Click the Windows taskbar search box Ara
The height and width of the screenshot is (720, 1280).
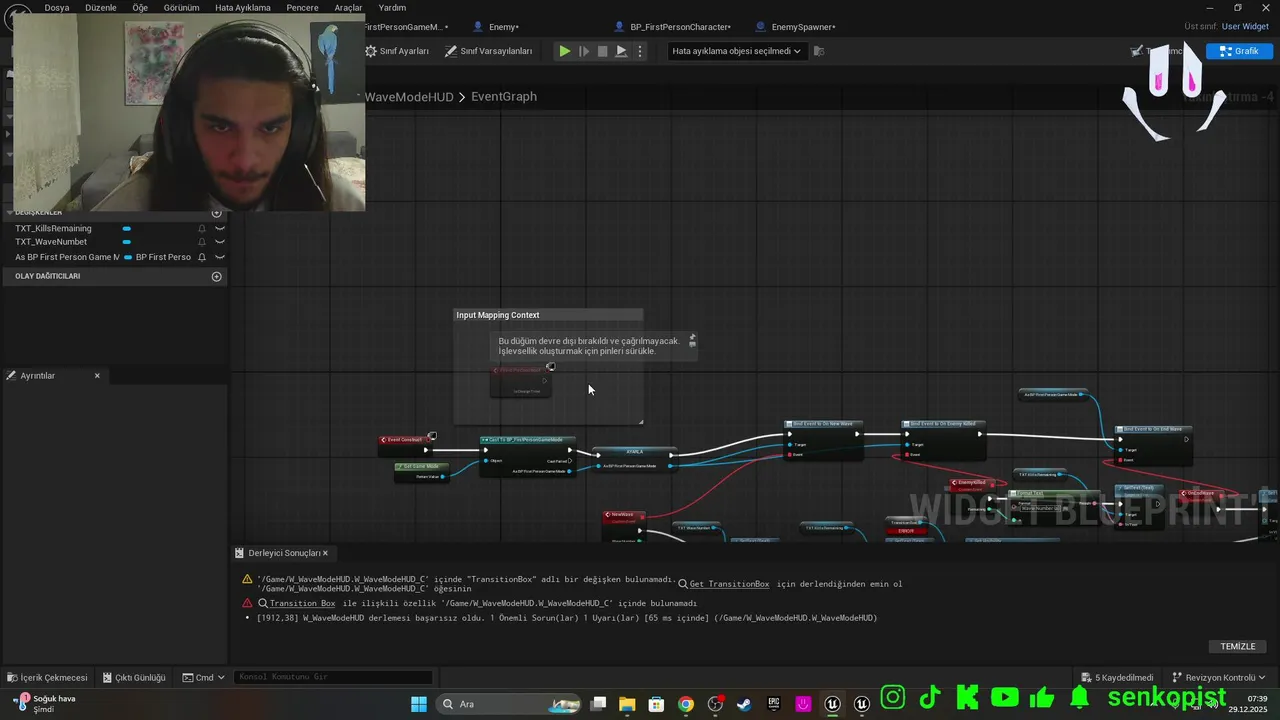coord(510,704)
